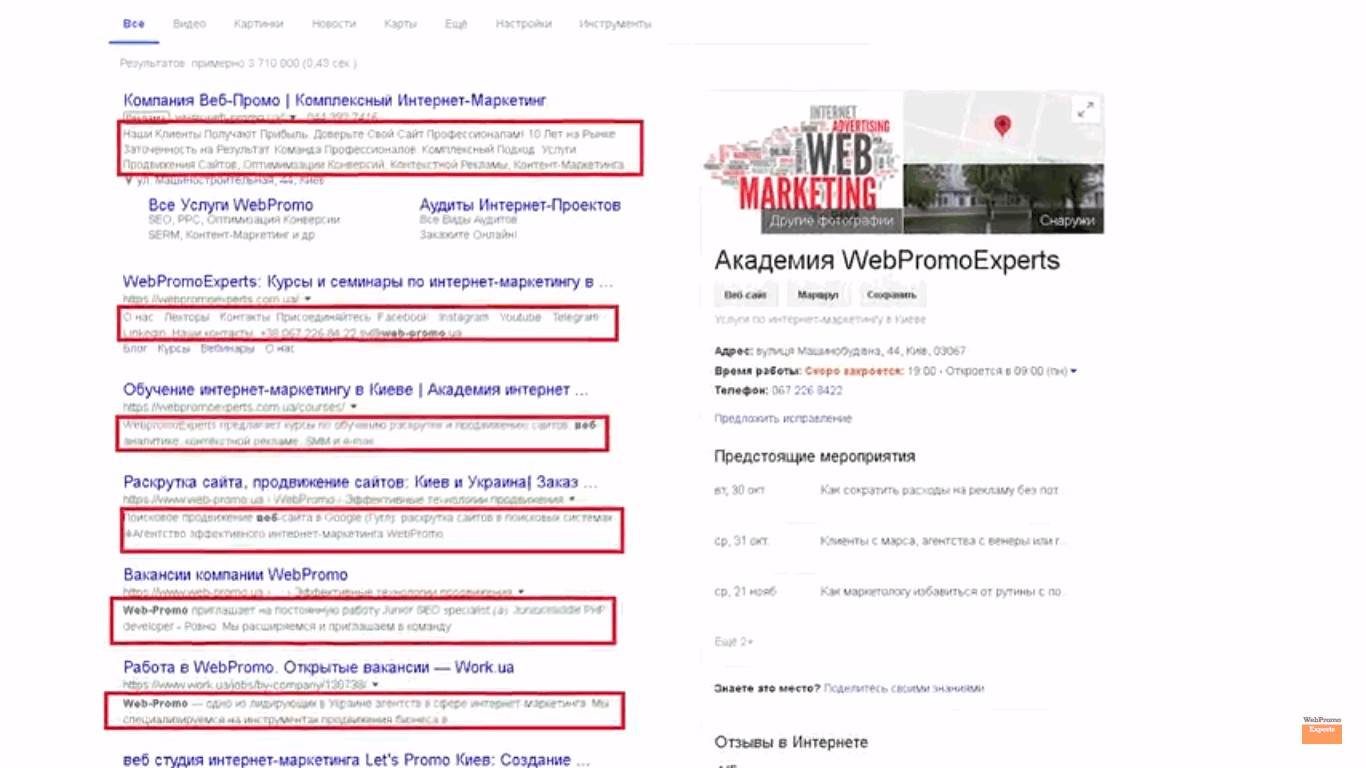Viewport: 1366px width, 768px height.
Task: Expand the map with fullscreen icon
Action: [x=1085, y=110]
